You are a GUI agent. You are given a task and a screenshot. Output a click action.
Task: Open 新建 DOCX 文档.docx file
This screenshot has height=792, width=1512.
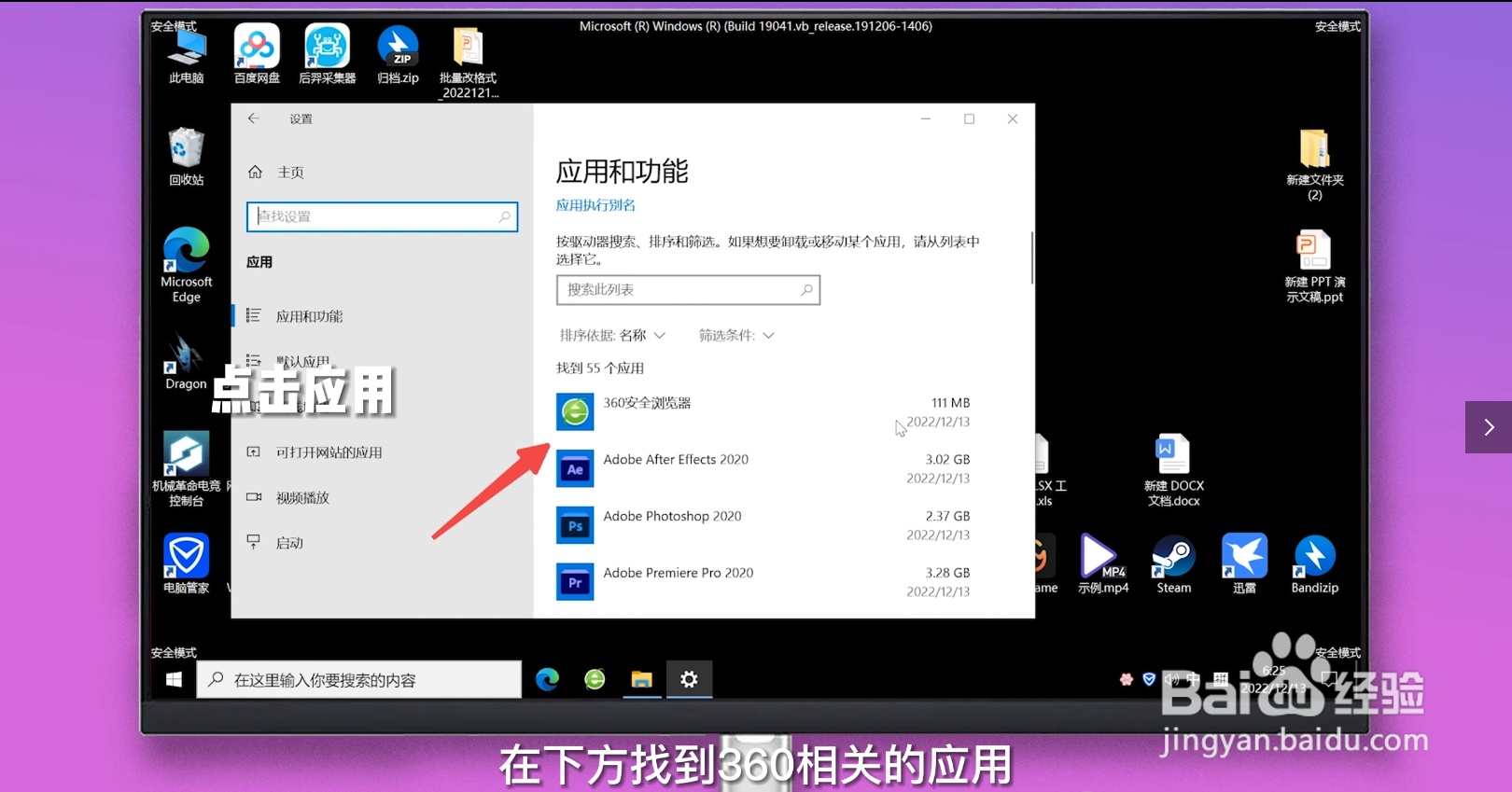coord(1174,470)
